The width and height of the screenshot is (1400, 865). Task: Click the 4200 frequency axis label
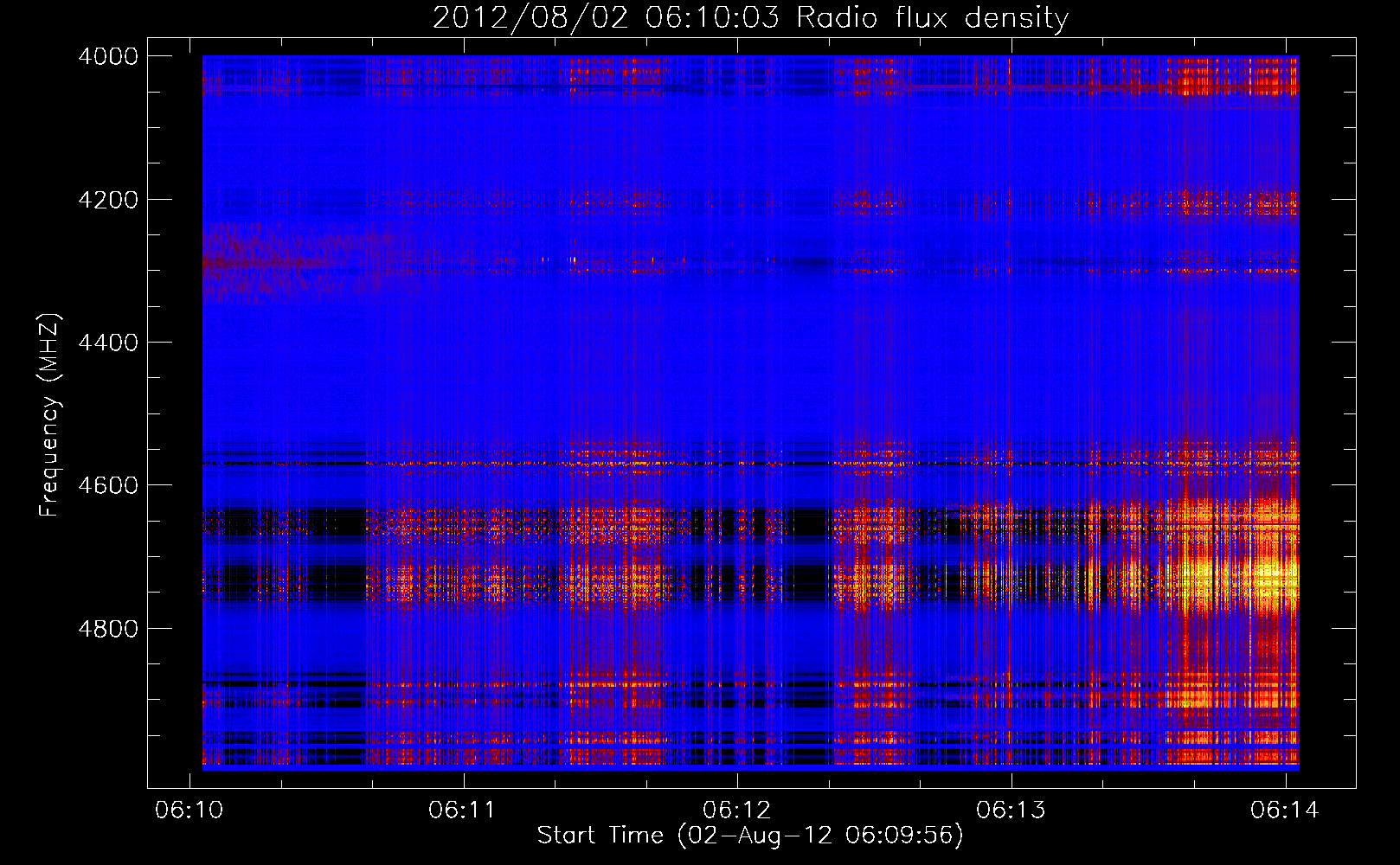(x=108, y=200)
